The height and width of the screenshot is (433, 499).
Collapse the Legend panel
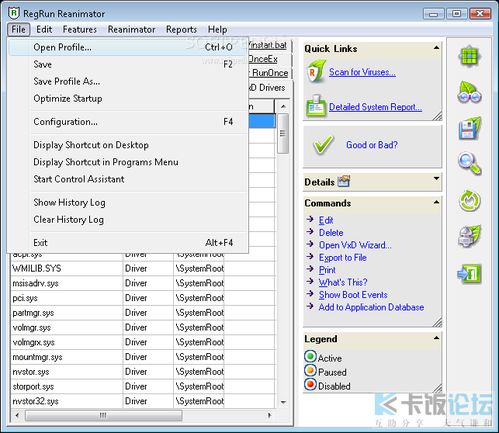pos(436,338)
